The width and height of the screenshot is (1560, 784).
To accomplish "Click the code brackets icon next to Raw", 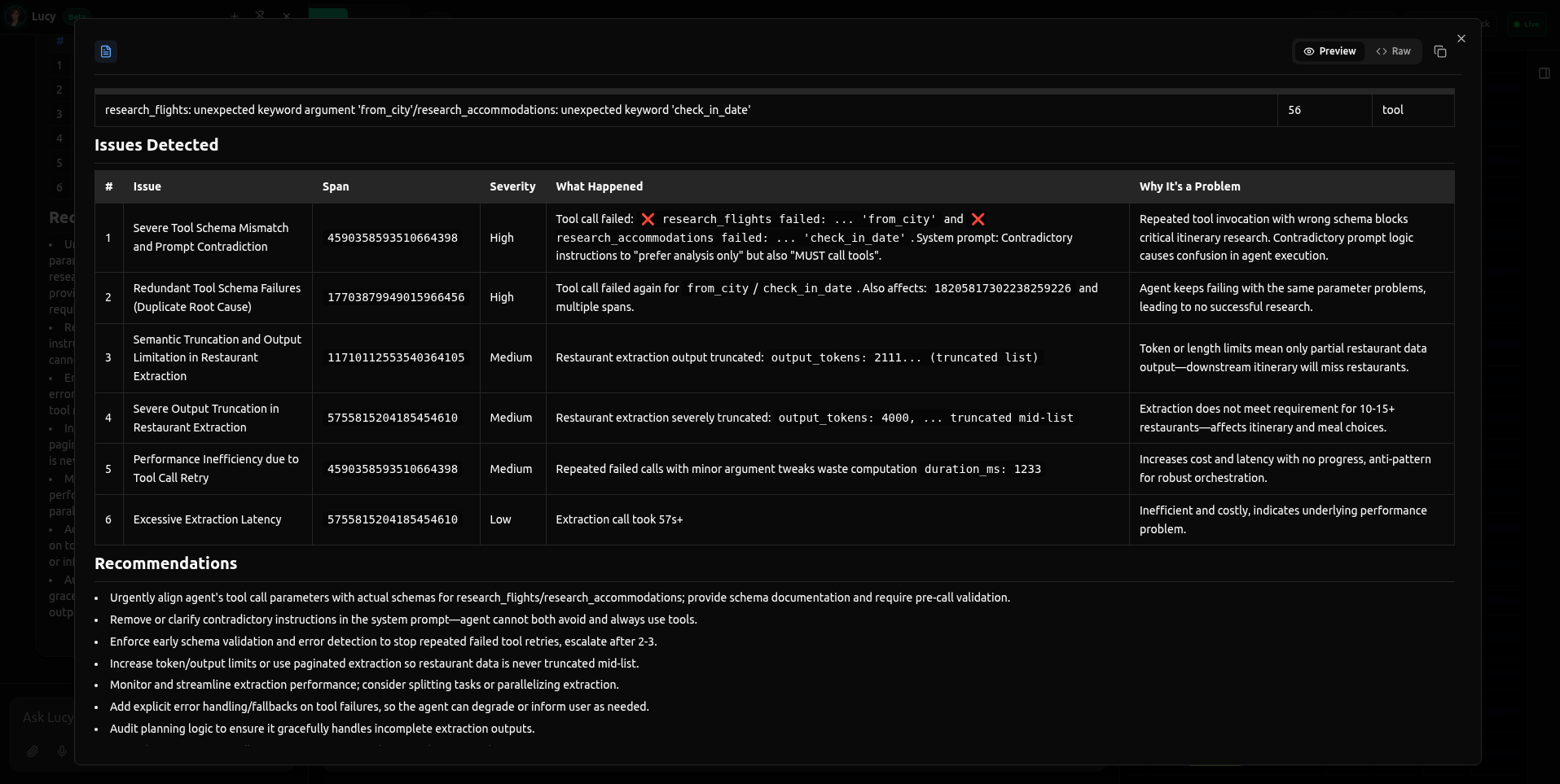I will [1382, 50].
